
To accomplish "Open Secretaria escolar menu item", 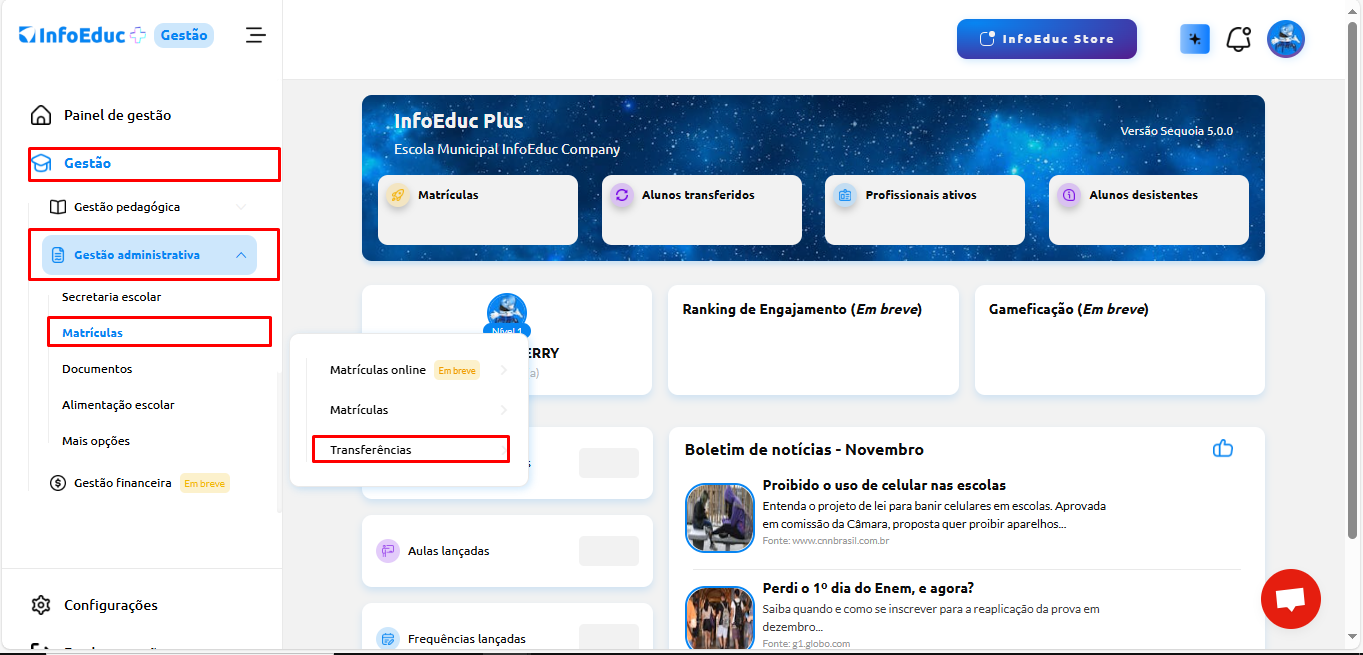I will coord(111,297).
